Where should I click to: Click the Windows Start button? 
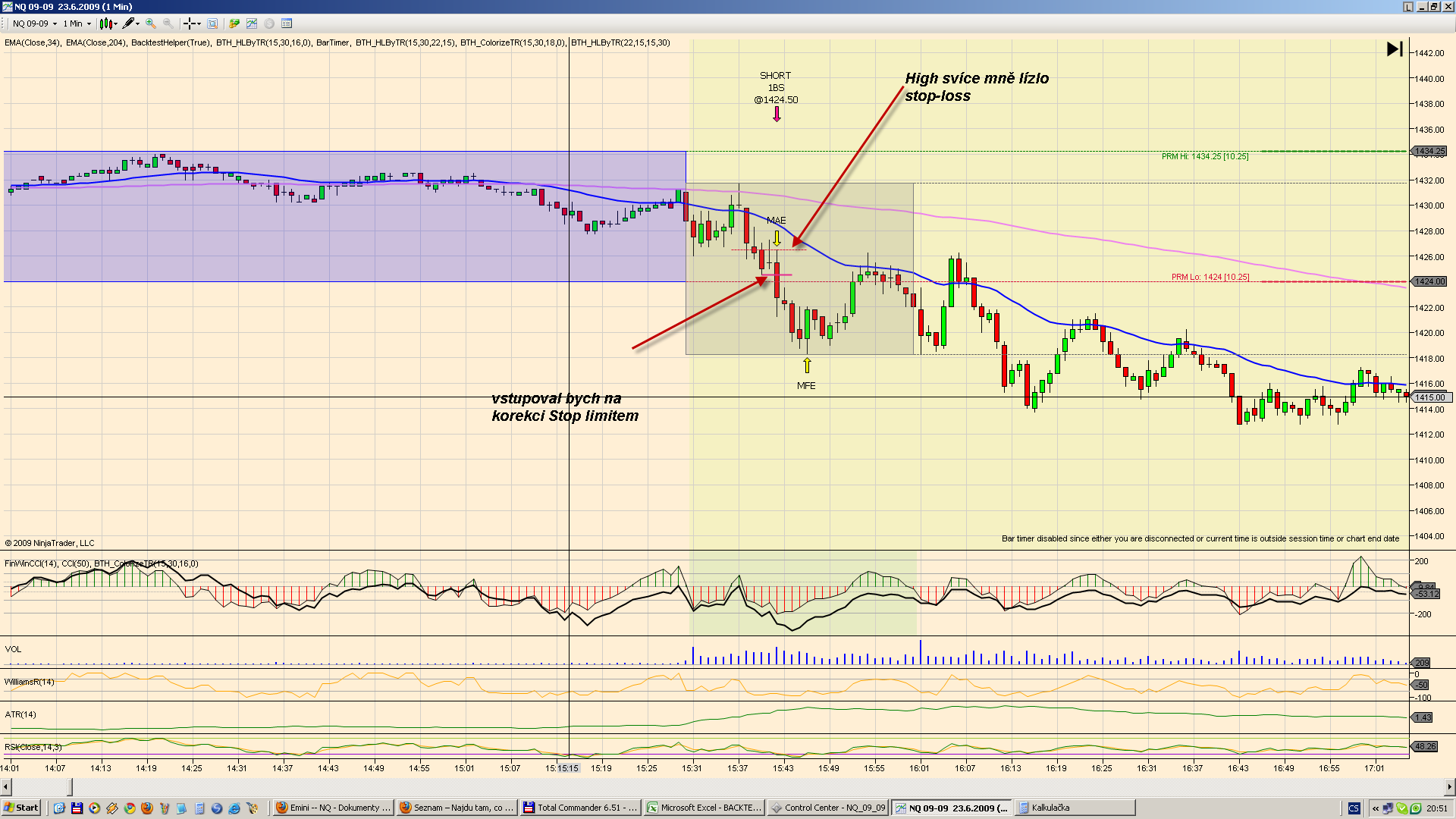pyautogui.click(x=20, y=808)
